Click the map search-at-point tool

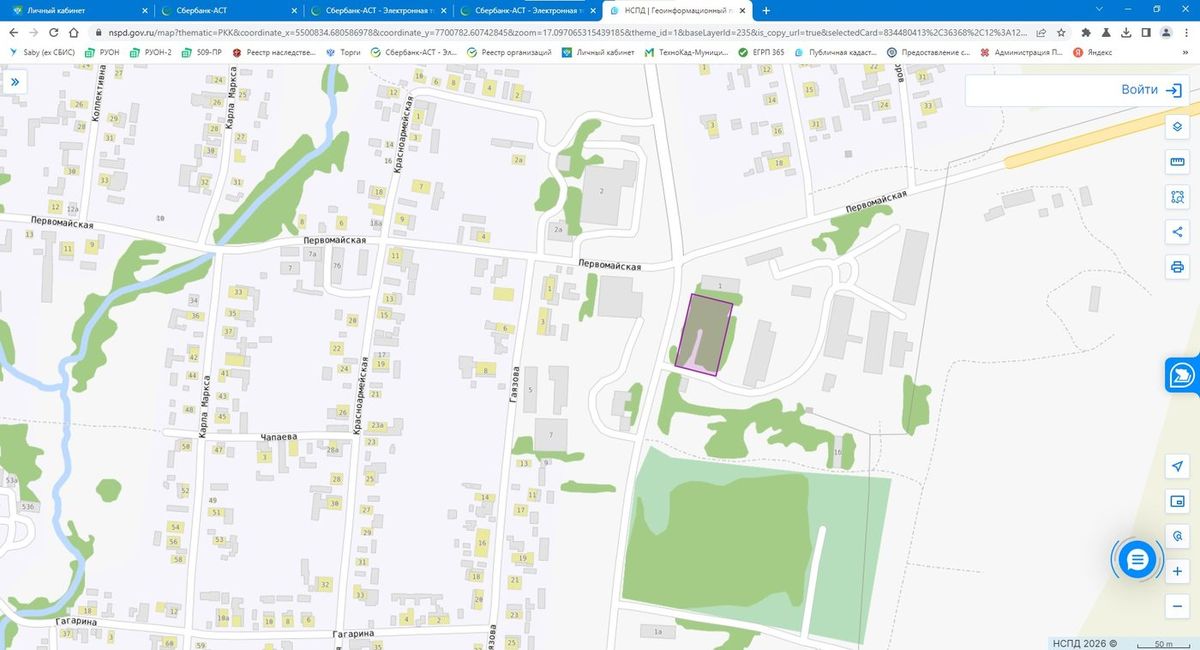pyautogui.click(x=1177, y=537)
